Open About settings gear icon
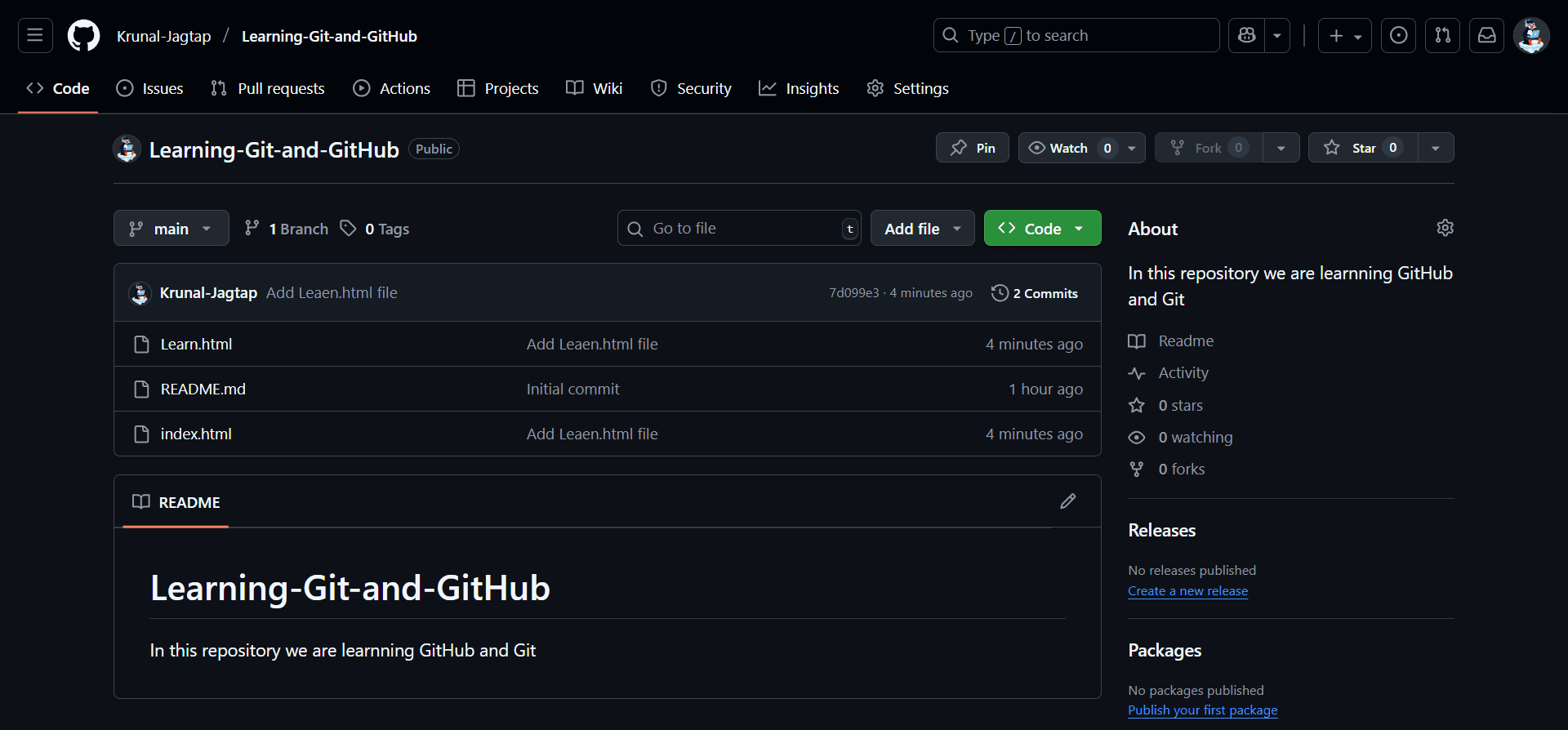The image size is (1568, 730). pos(1445,228)
